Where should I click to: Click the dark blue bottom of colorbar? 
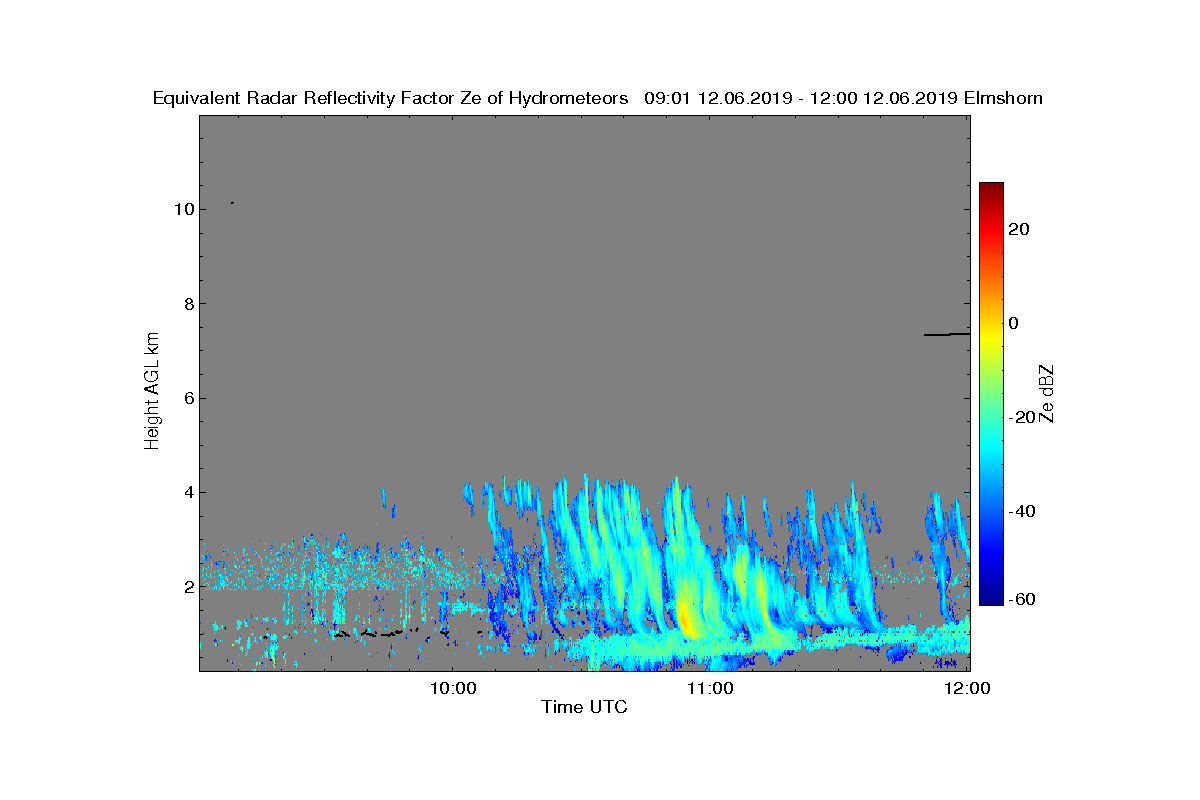(x=991, y=597)
